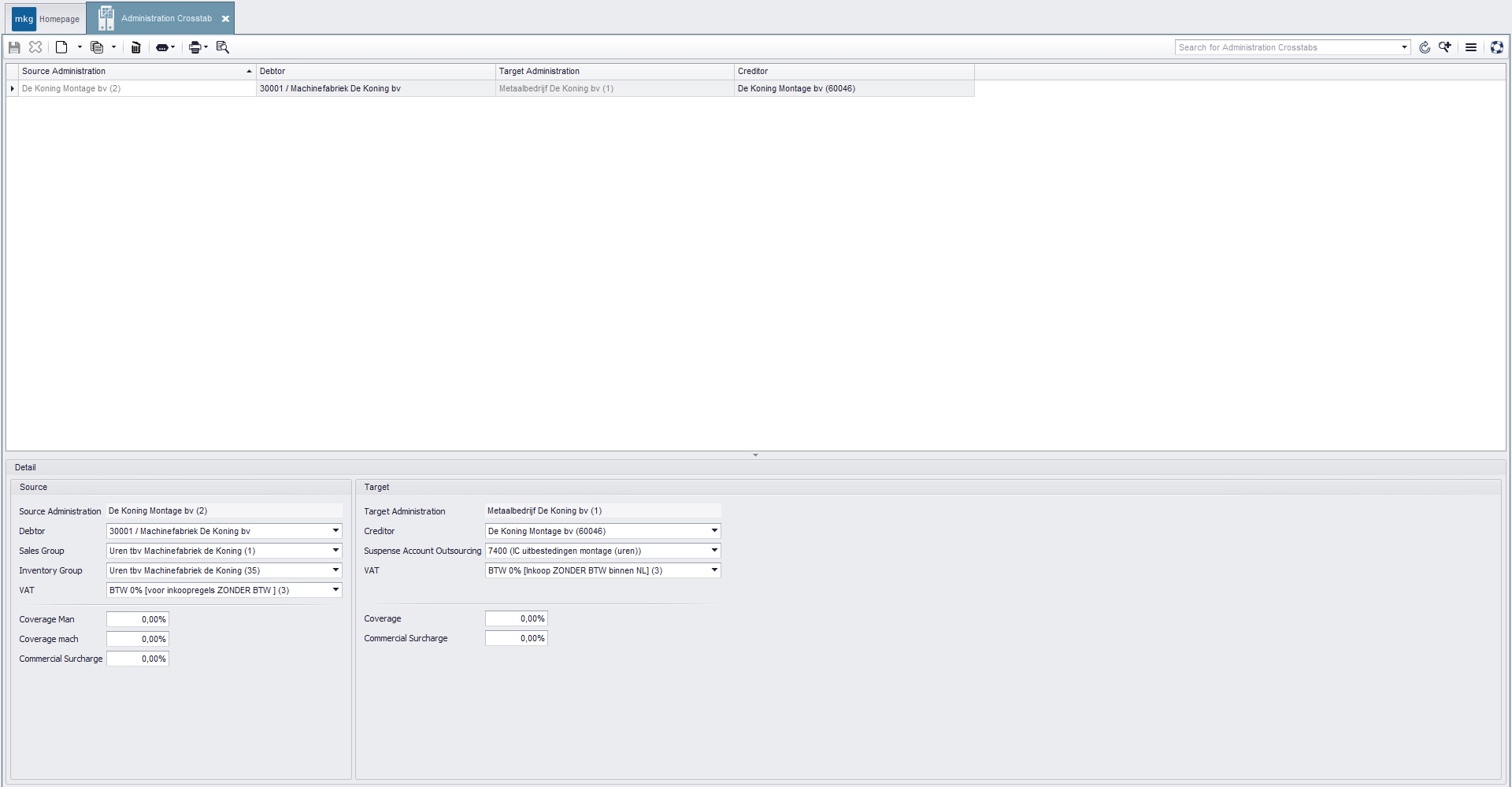1512x787 pixels.
Task: Open the arrow next to Copy record
Action: coord(113,47)
